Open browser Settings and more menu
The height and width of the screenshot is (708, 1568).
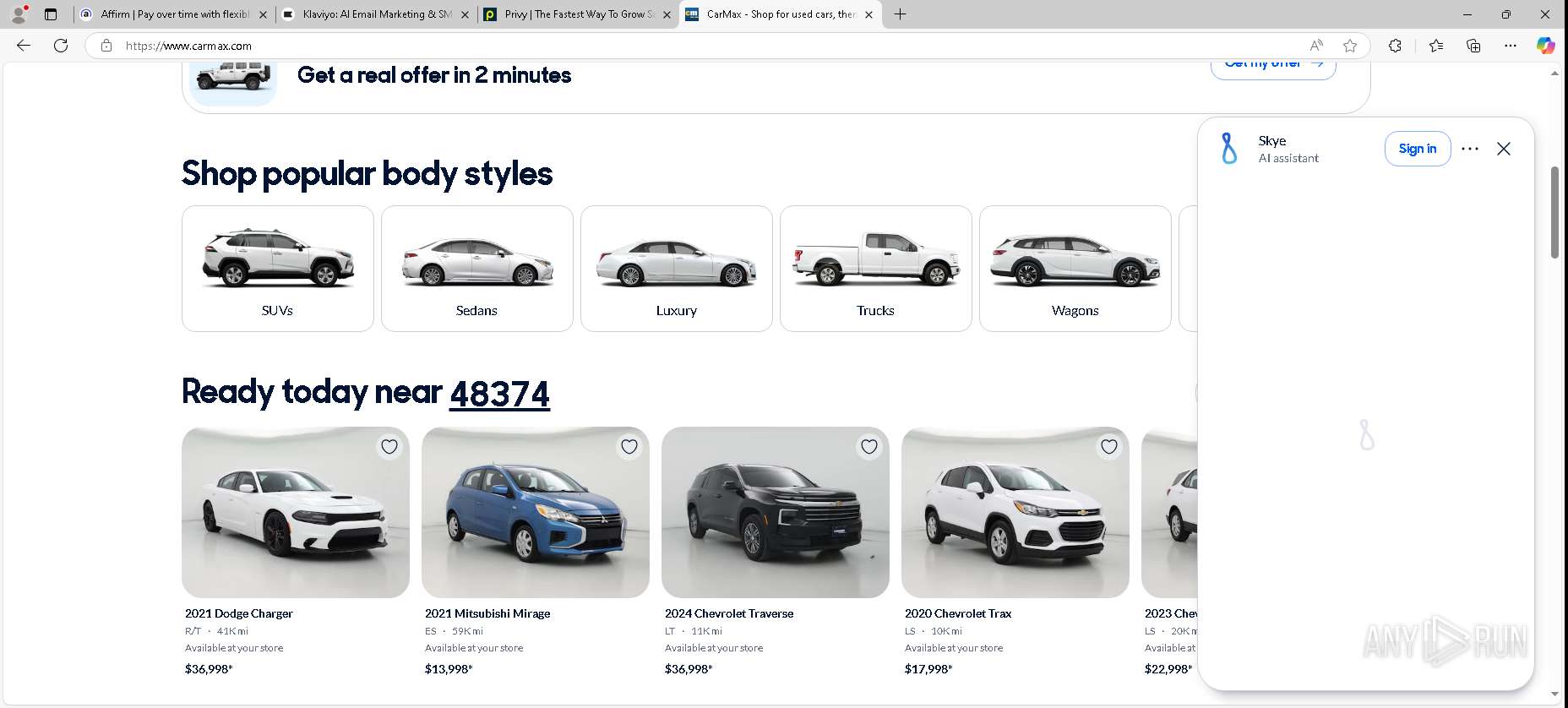(x=1511, y=46)
